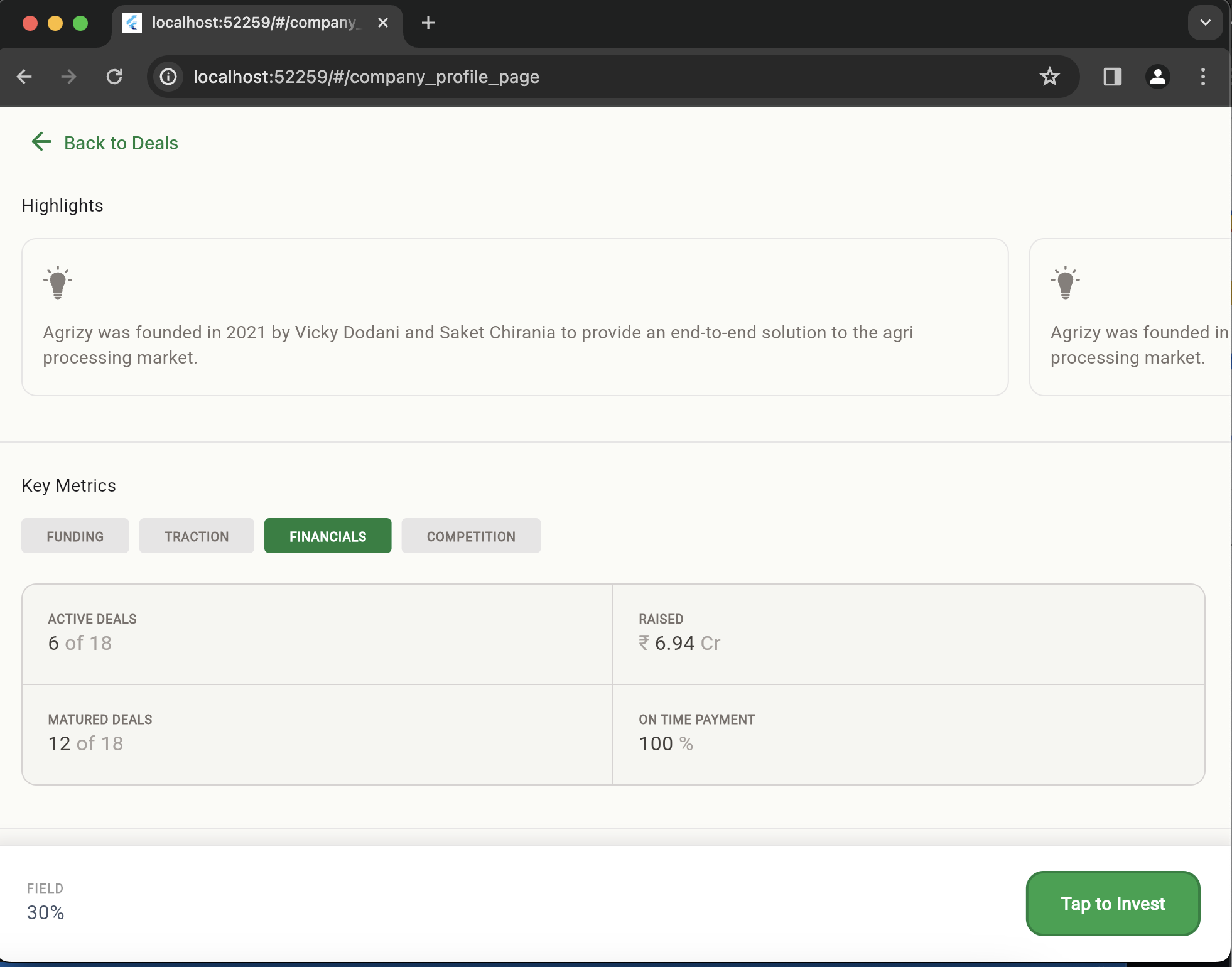Click the green back arrow icon

click(x=41, y=142)
